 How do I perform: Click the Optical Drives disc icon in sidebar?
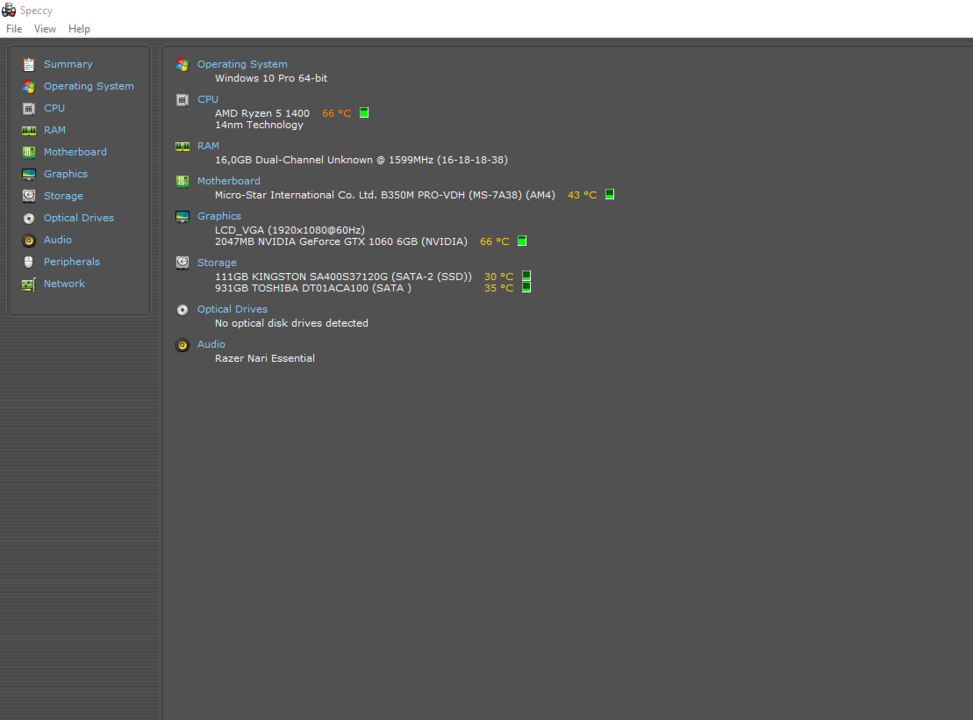tap(29, 218)
